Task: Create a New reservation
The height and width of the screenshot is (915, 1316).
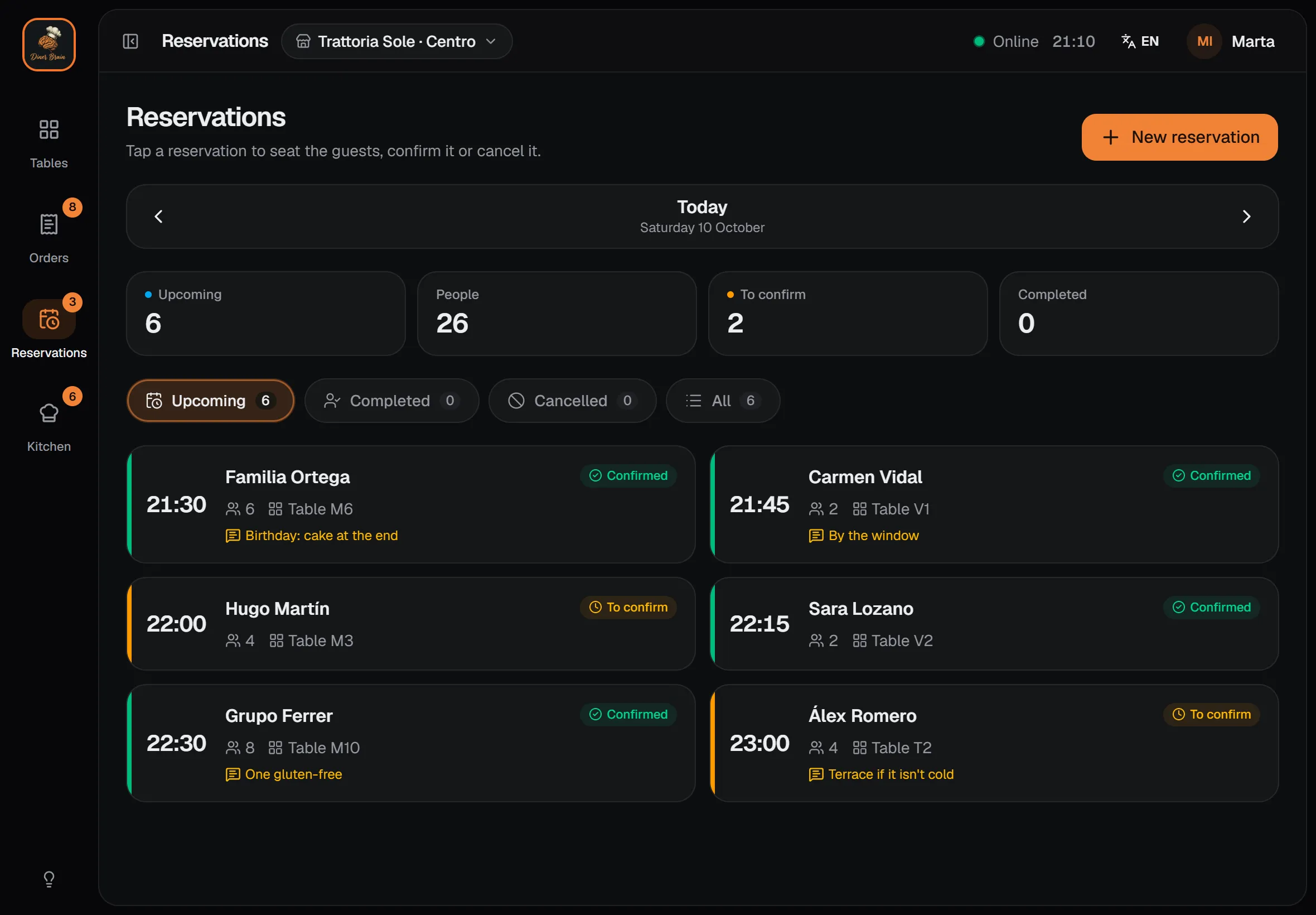Action: tap(1179, 137)
